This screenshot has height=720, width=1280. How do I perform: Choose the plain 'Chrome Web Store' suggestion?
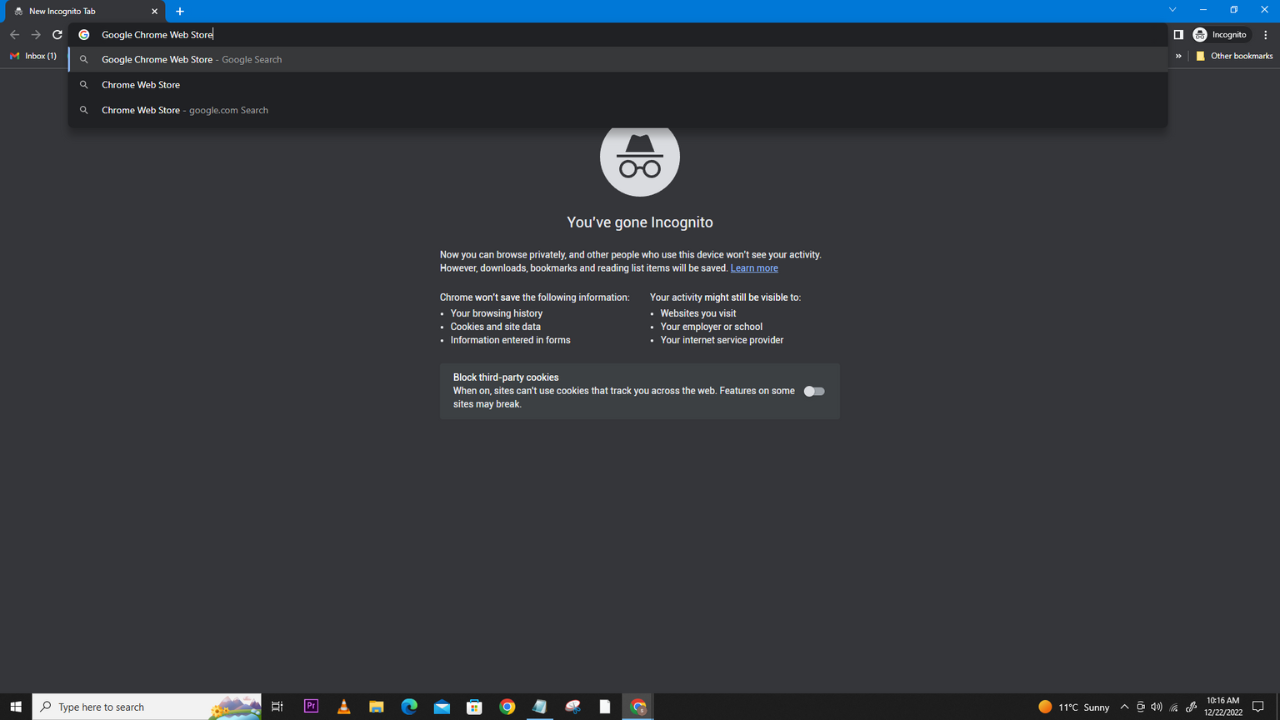tap(618, 85)
